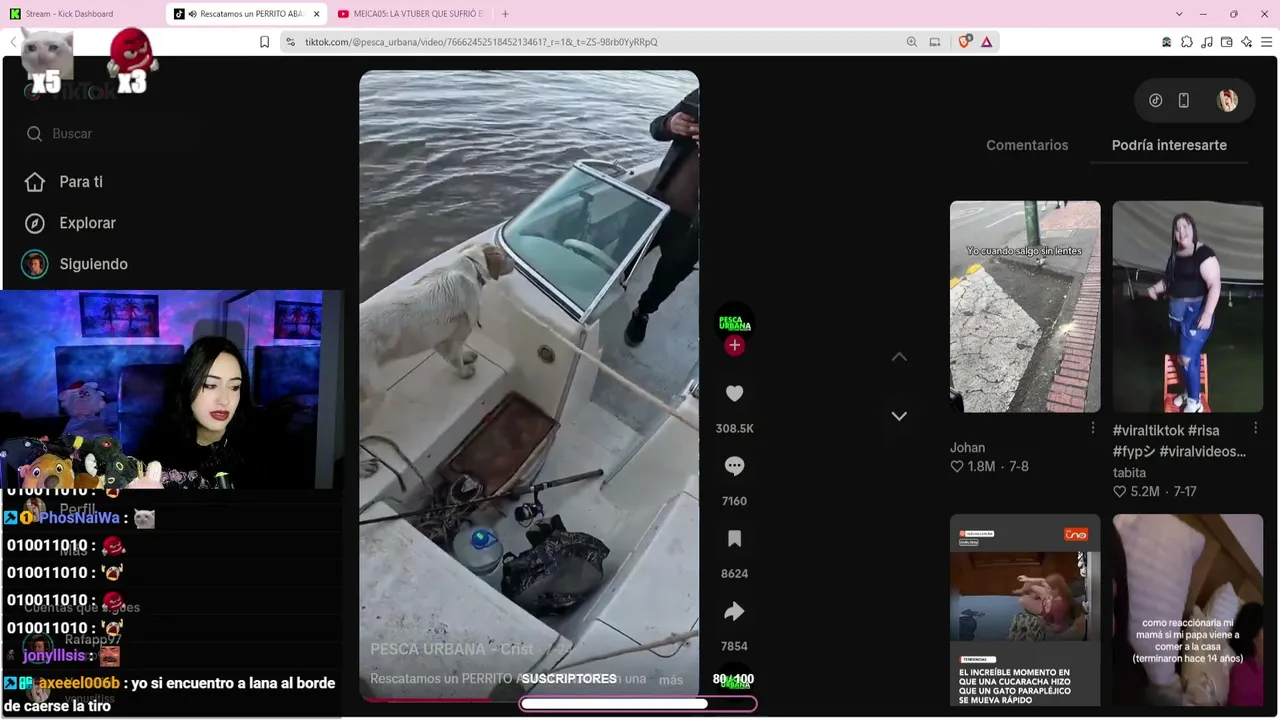Open the 'como reaccionaría mi mamá' video thumbnail

click(1188, 610)
